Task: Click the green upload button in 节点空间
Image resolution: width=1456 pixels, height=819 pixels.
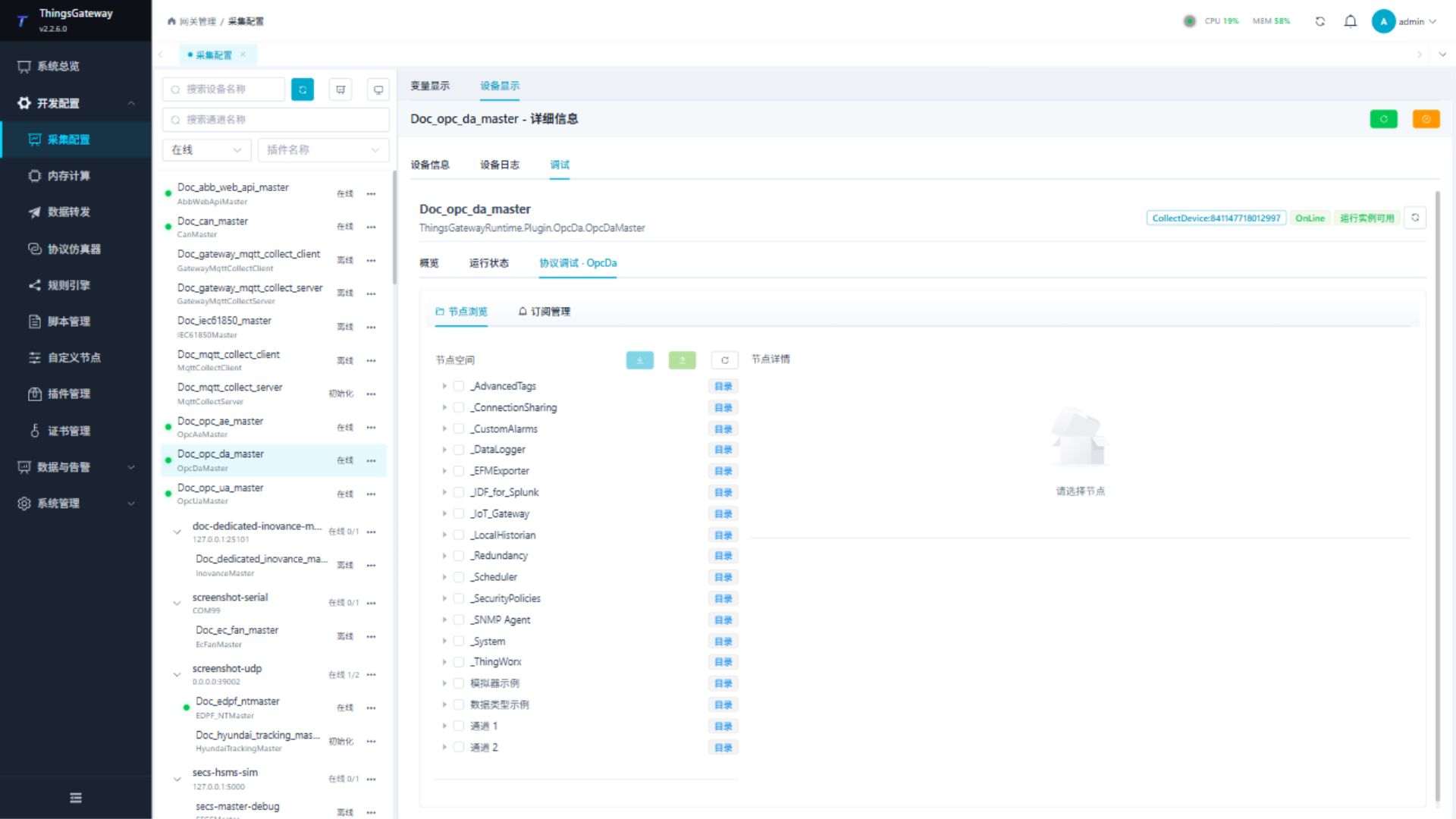Action: click(x=682, y=360)
